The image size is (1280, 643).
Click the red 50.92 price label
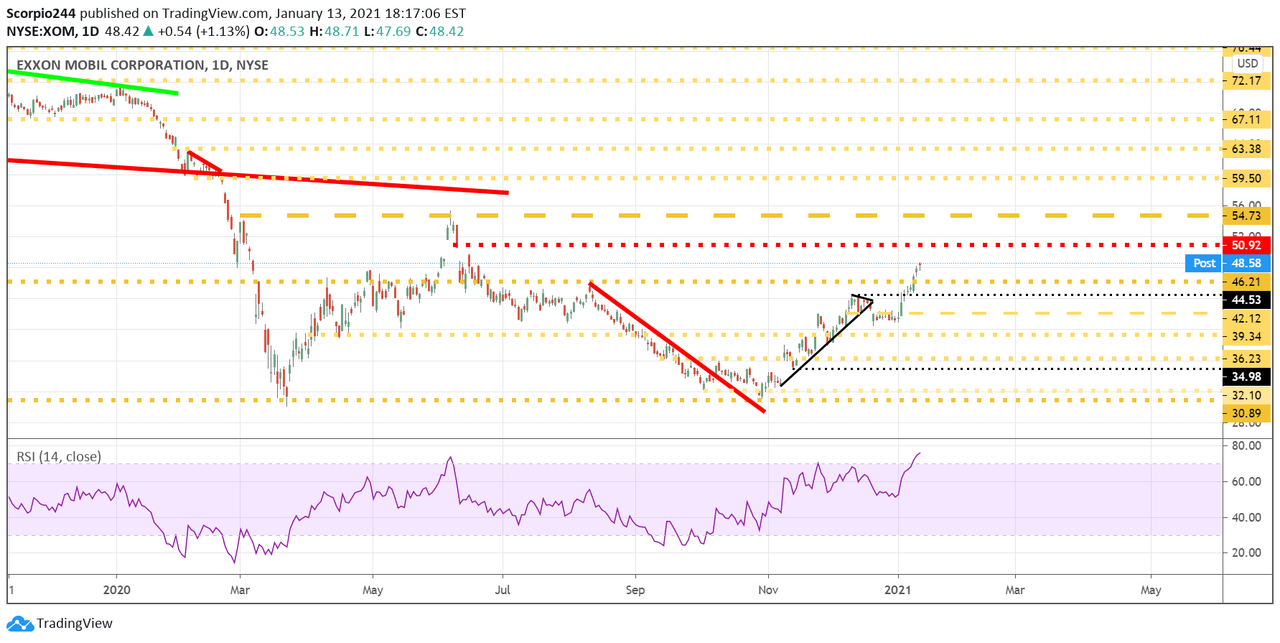tap(1246, 245)
